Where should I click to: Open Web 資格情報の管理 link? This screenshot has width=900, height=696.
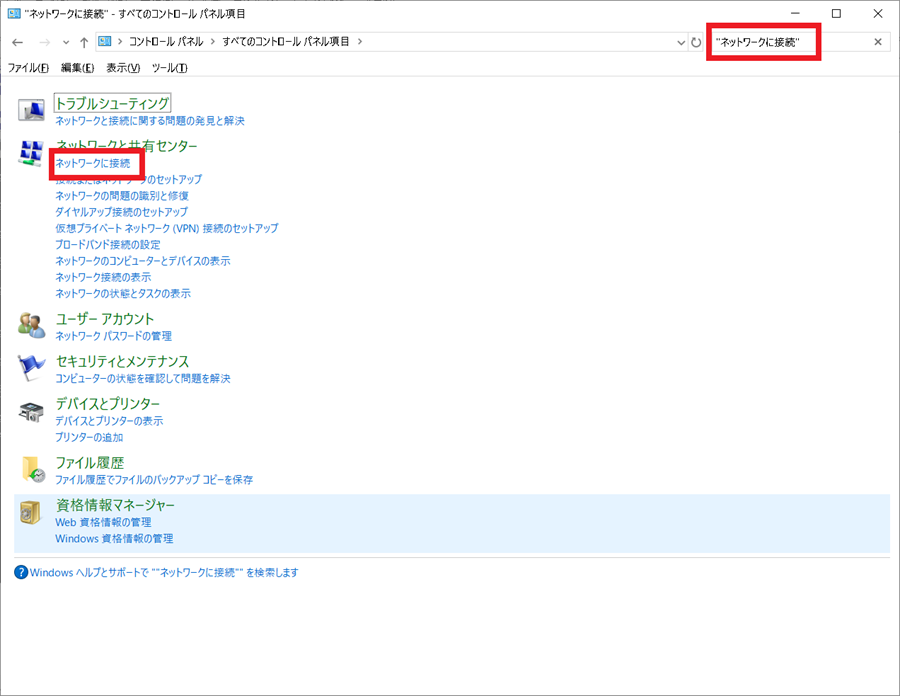[x=103, y=523]
